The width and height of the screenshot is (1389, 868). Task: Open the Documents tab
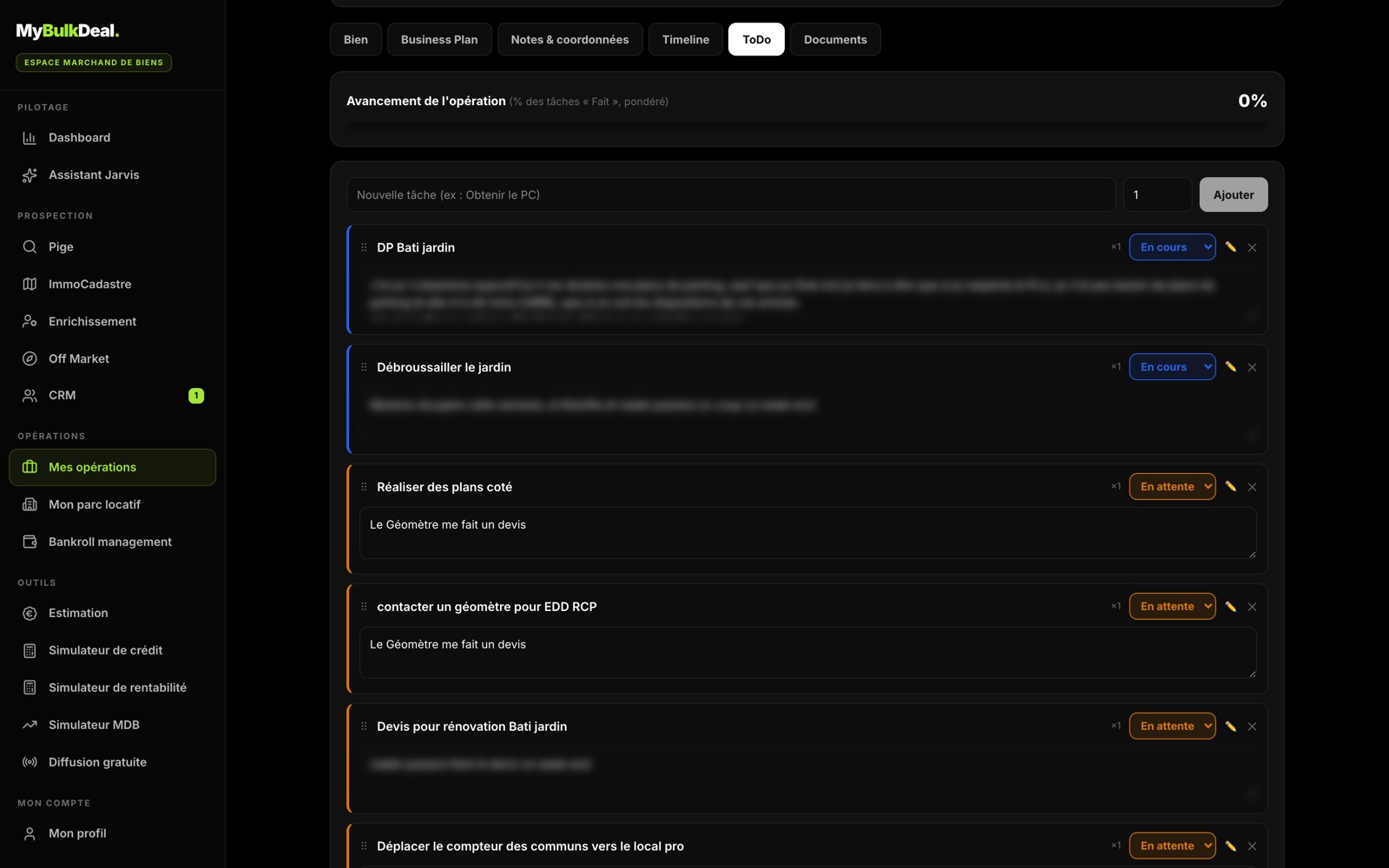point(835,40)
